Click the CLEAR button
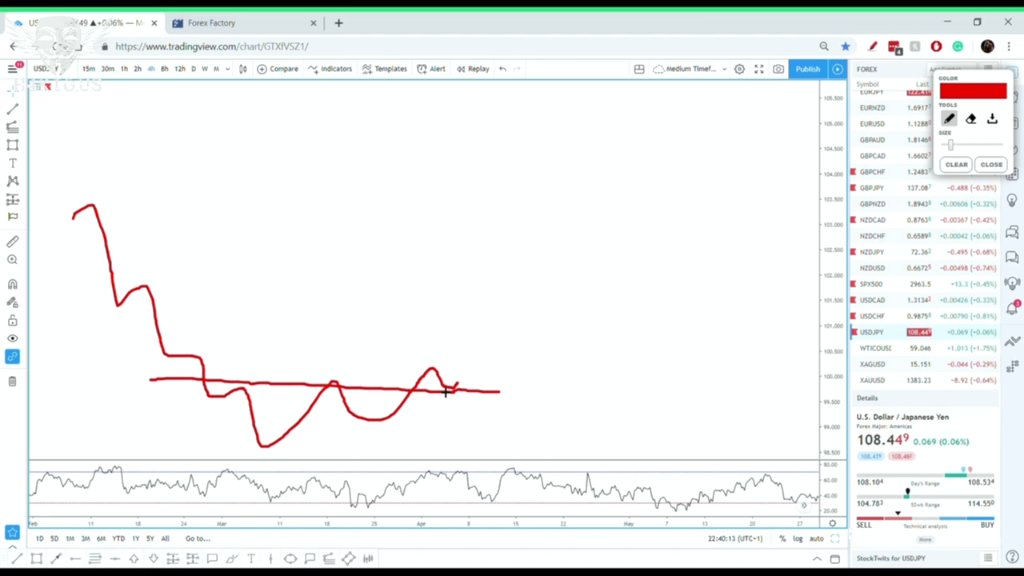Image resolution: width=1024 pixels, height=576 pixels. coord(956,165)
